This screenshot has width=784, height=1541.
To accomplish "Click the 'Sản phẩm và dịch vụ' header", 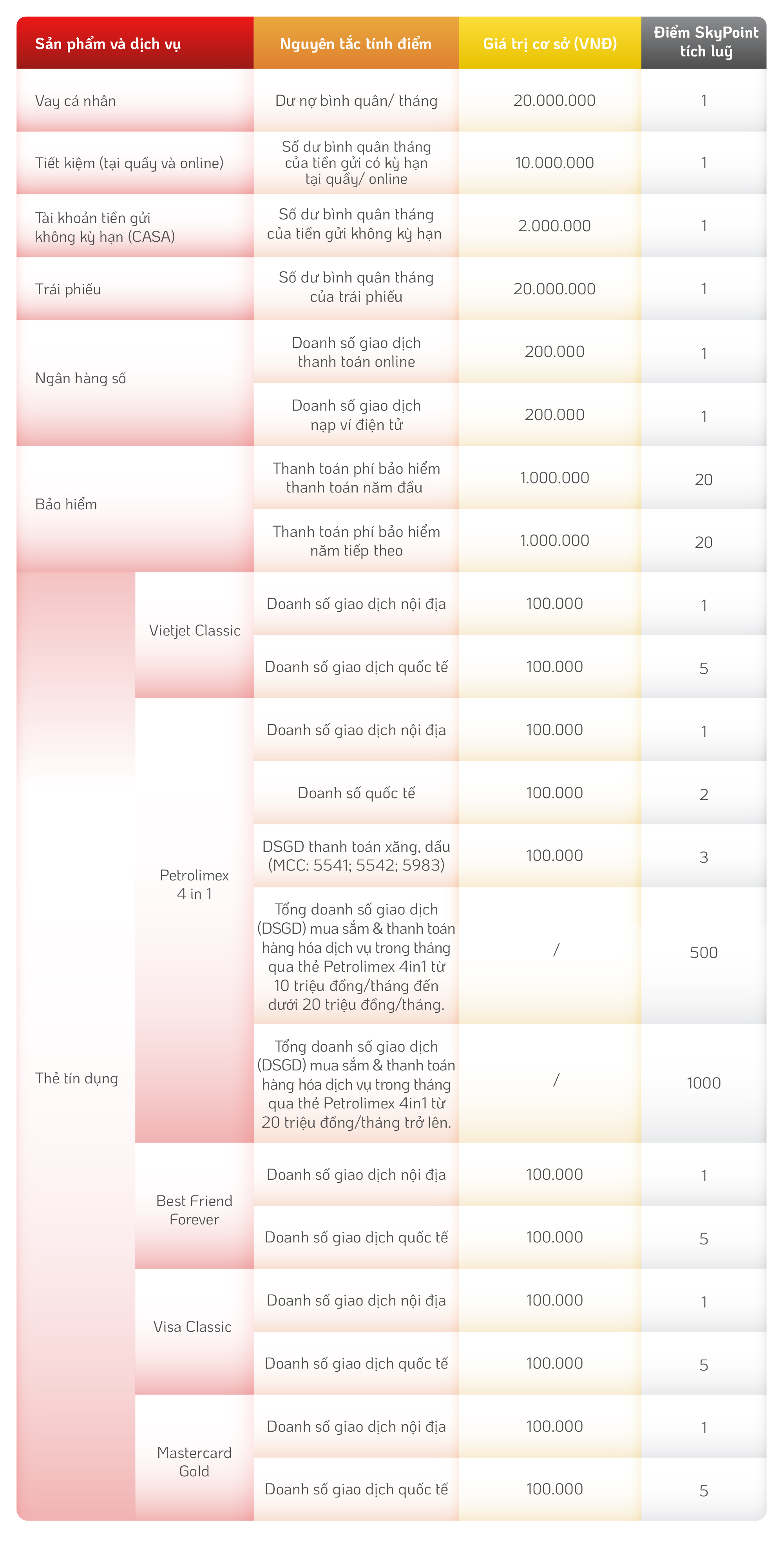I will point(135,43).
